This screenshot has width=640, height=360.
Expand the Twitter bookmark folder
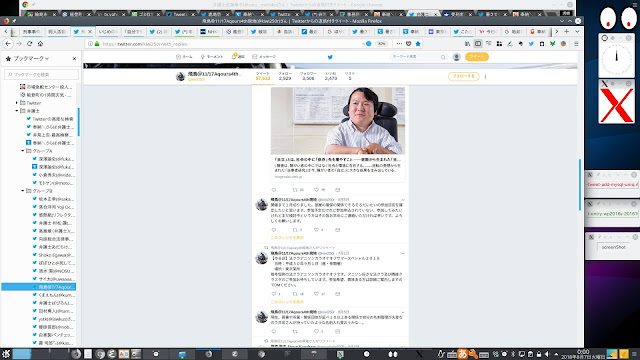(x=17, y=103)
